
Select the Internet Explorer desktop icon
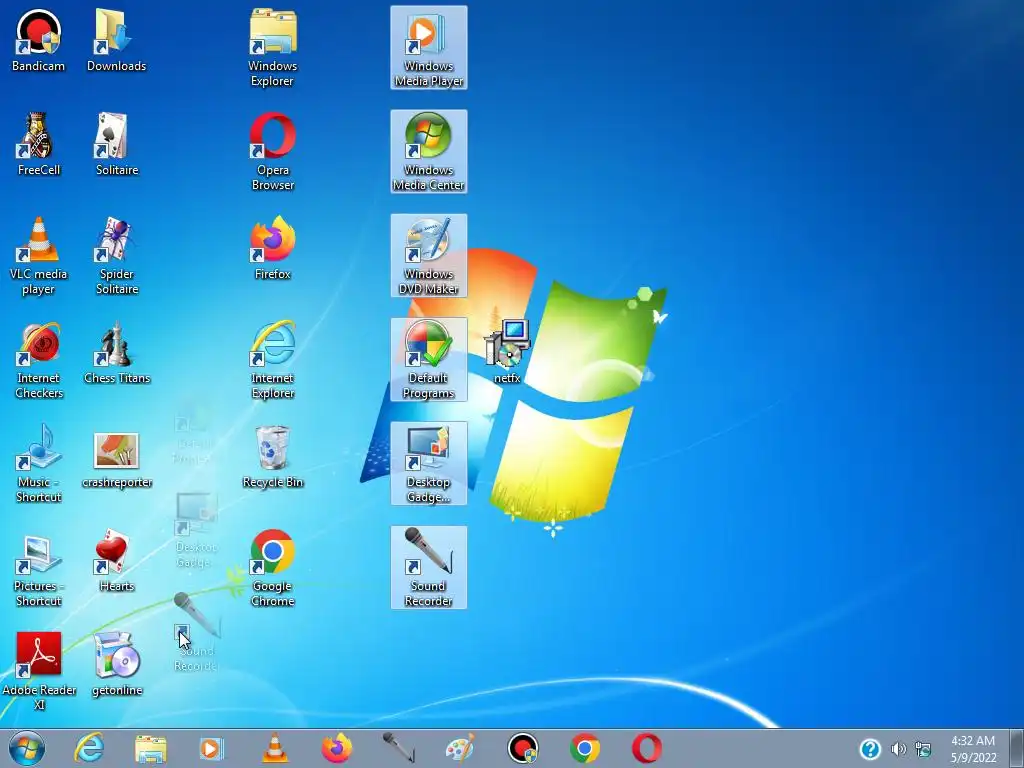(272, 359)
